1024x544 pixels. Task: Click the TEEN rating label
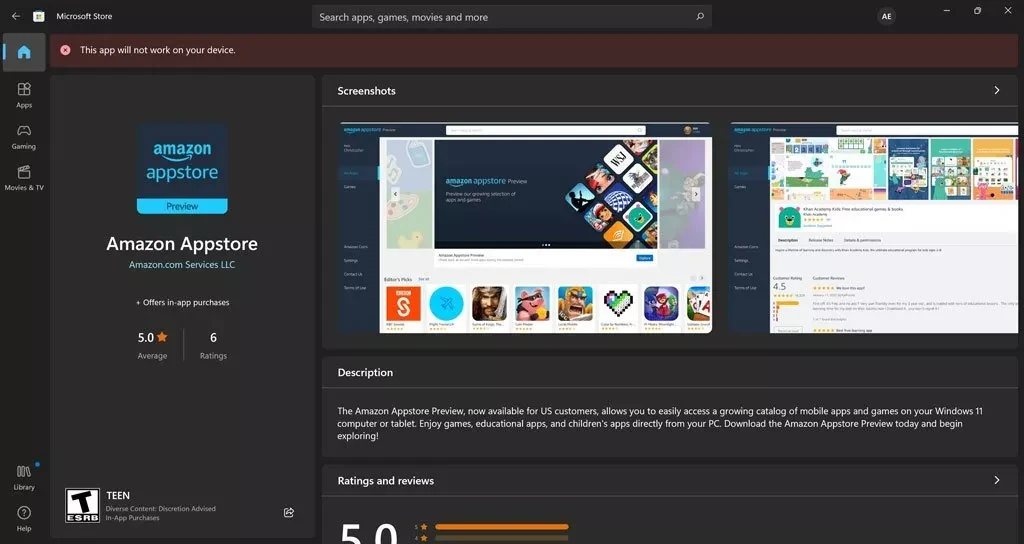coord(118,496)
